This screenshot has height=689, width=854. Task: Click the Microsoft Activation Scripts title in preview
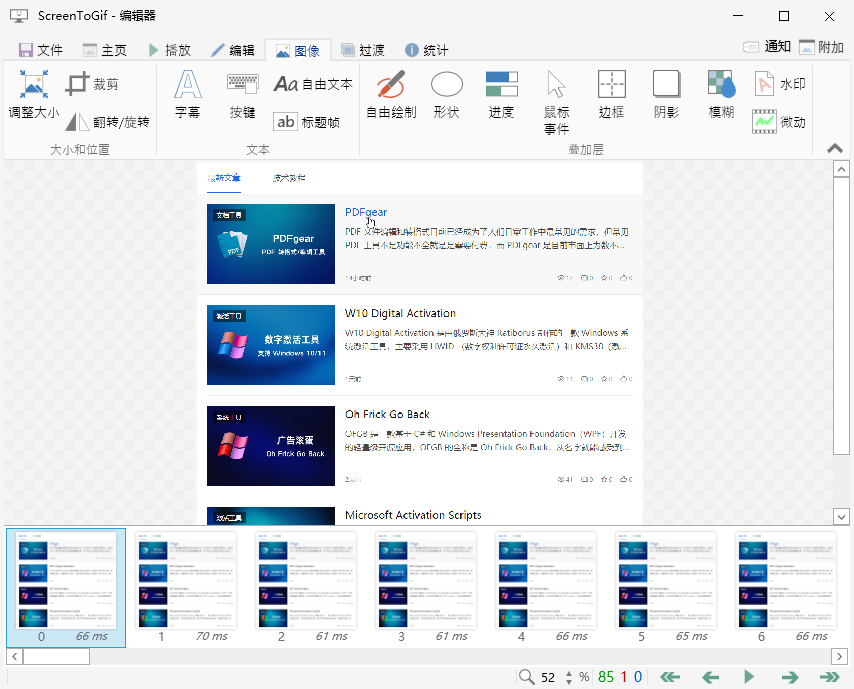(413, 515)
